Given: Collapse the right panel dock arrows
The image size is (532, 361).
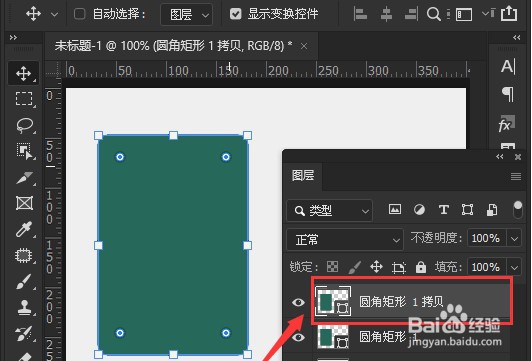Looking at the screenshot, I should (516, 37).
